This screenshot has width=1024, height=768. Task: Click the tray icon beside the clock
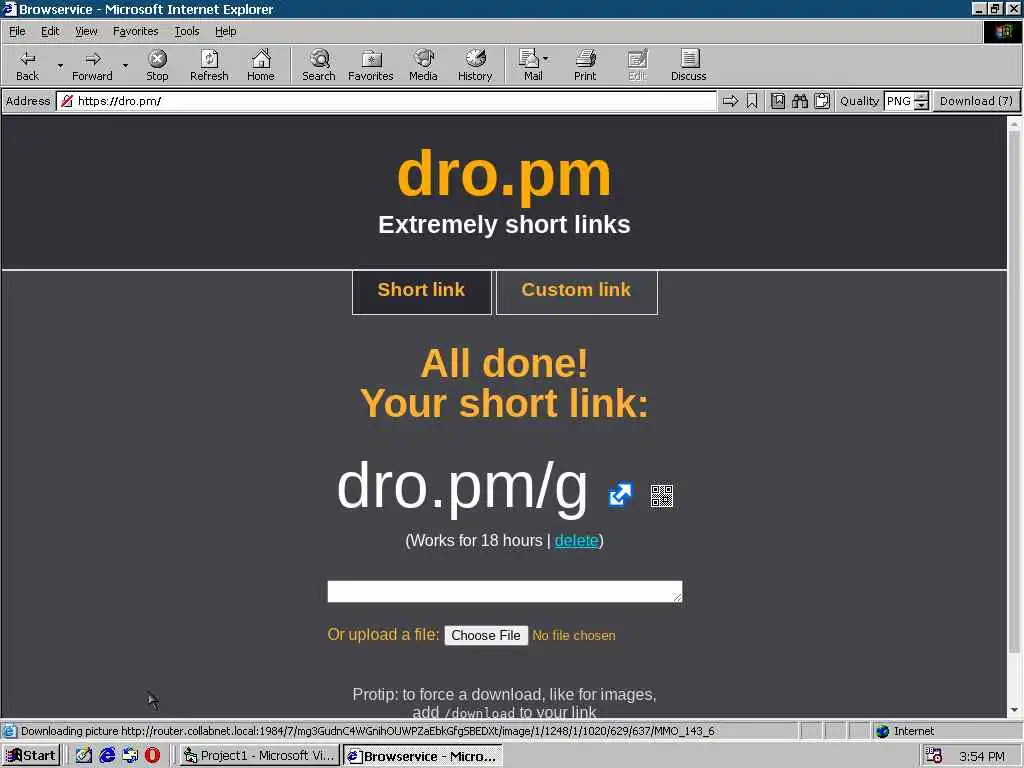pyautogui.click(x=934, y=756)
